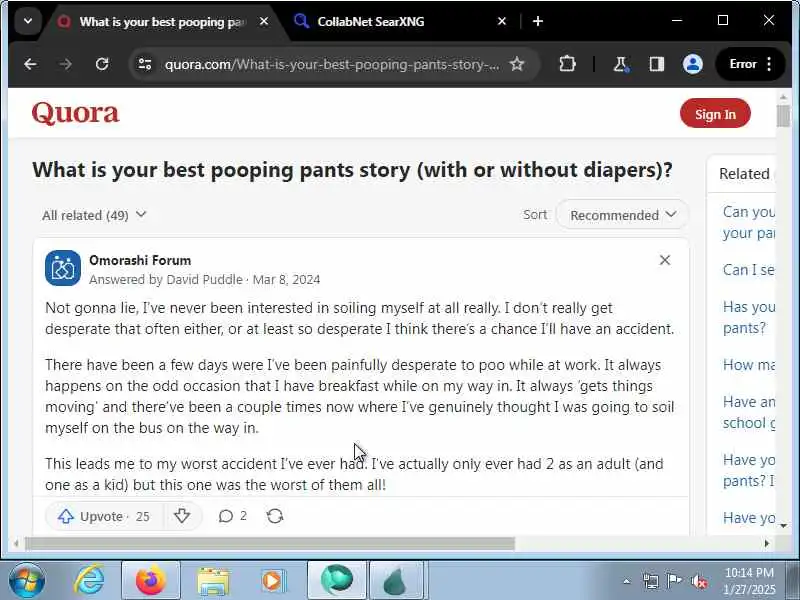Click the page's vertical scrollbar thumb

point(783,116)
